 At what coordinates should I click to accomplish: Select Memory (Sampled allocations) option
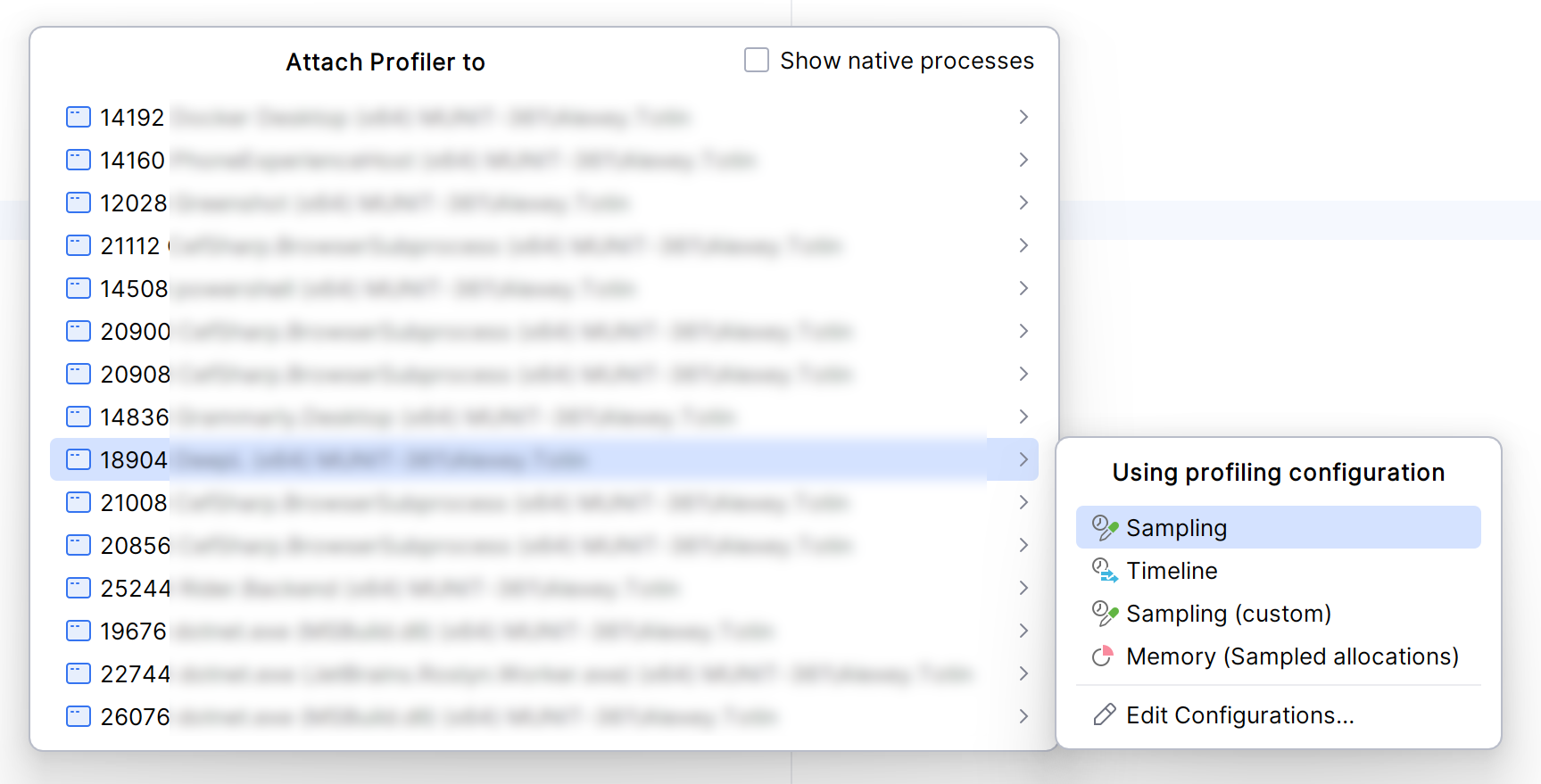pyautogui.click(x=1292, y=656)
